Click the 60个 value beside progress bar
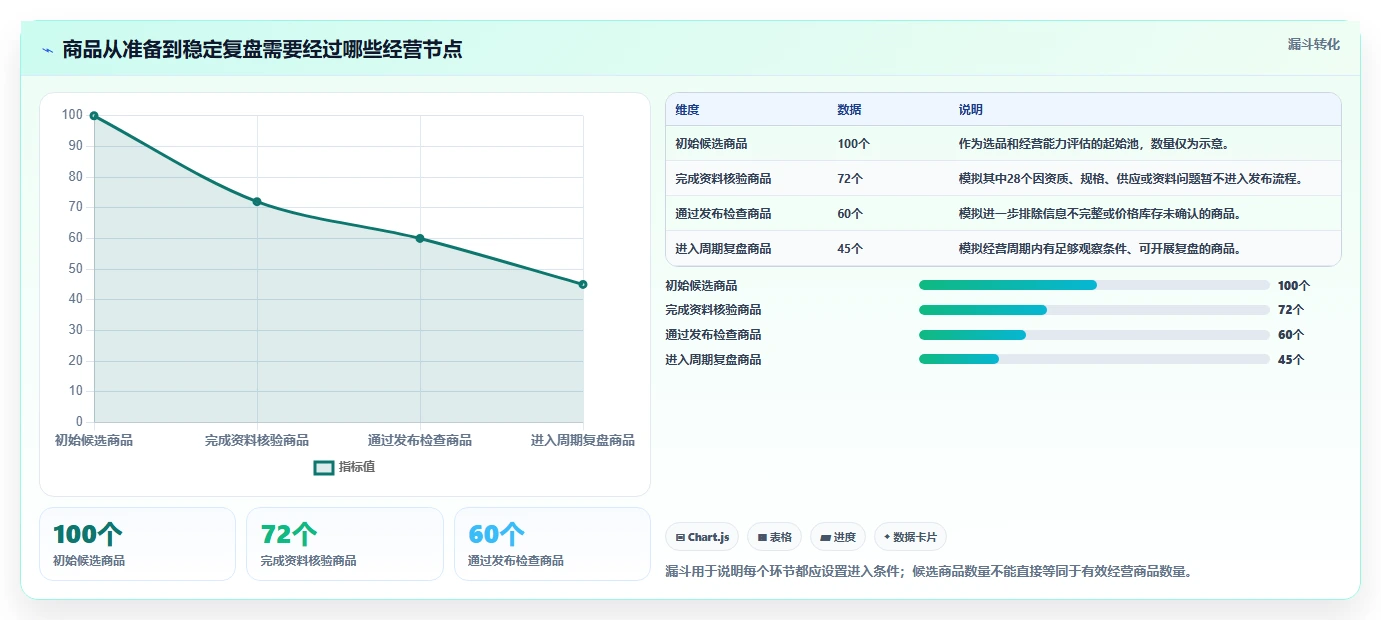Screen dimensions: 1381x620 tap(1291, 335)
